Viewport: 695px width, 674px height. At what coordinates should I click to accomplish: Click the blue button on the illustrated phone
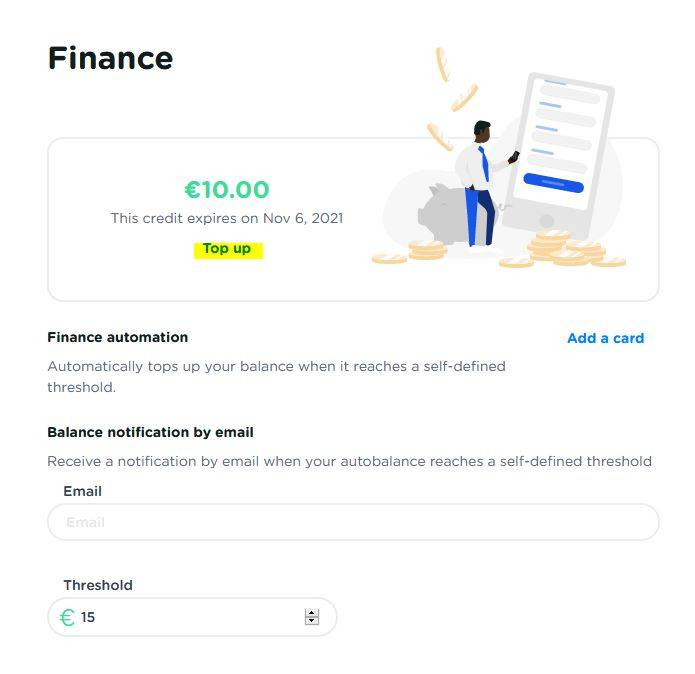pos(553,183)
